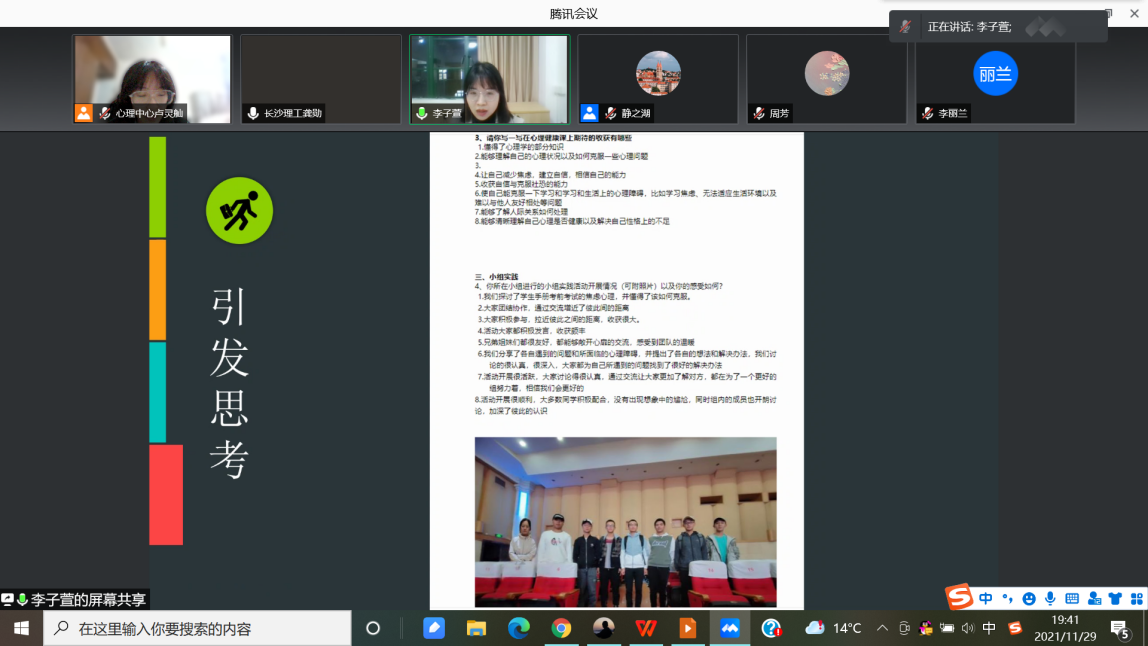Open WPS Office in the taskbar
Image resolution: width=1148 pixels, height=646 pixels.
[x=646, y=628]
